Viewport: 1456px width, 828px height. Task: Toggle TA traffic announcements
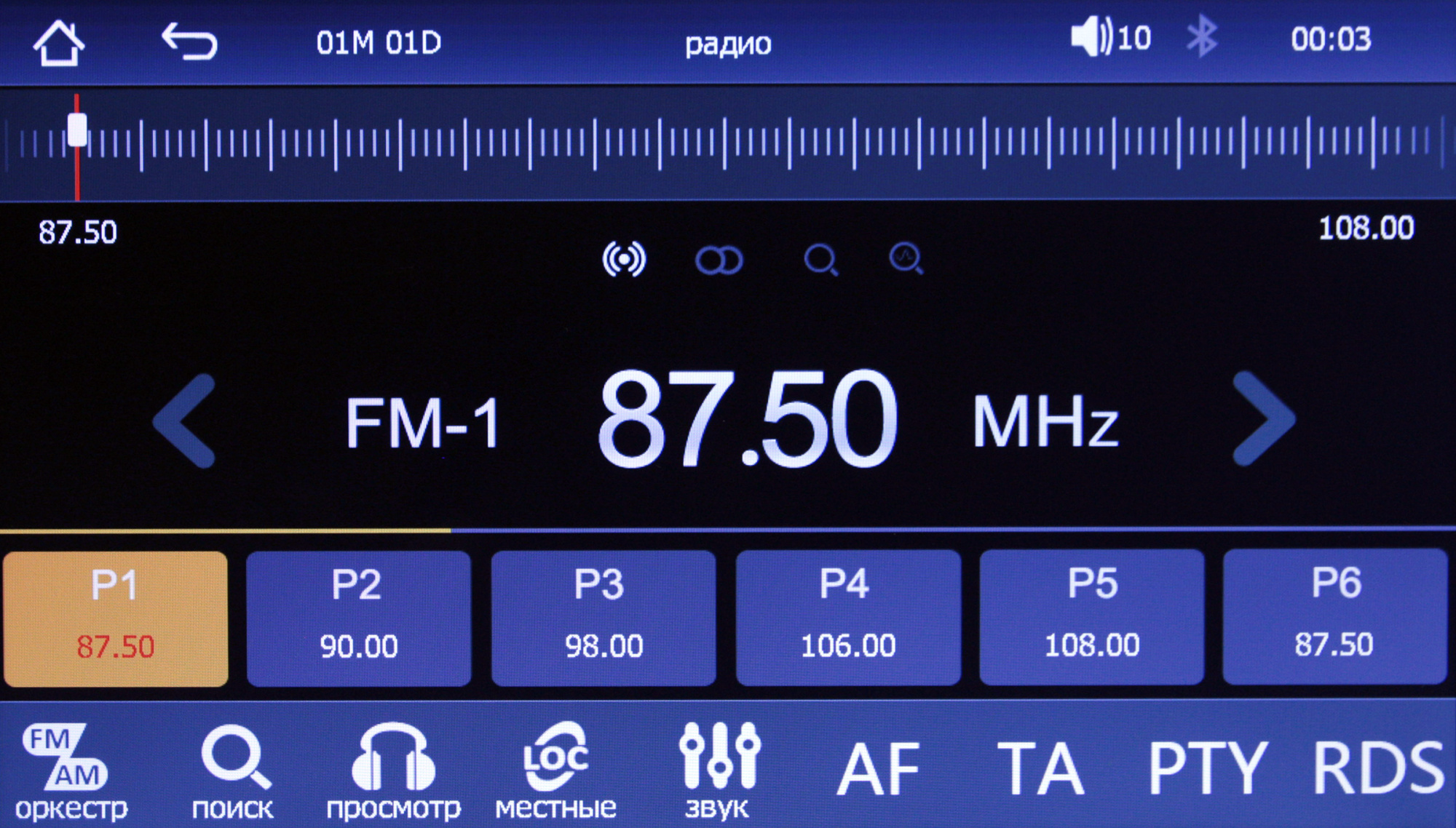[x=1040, y=768]
